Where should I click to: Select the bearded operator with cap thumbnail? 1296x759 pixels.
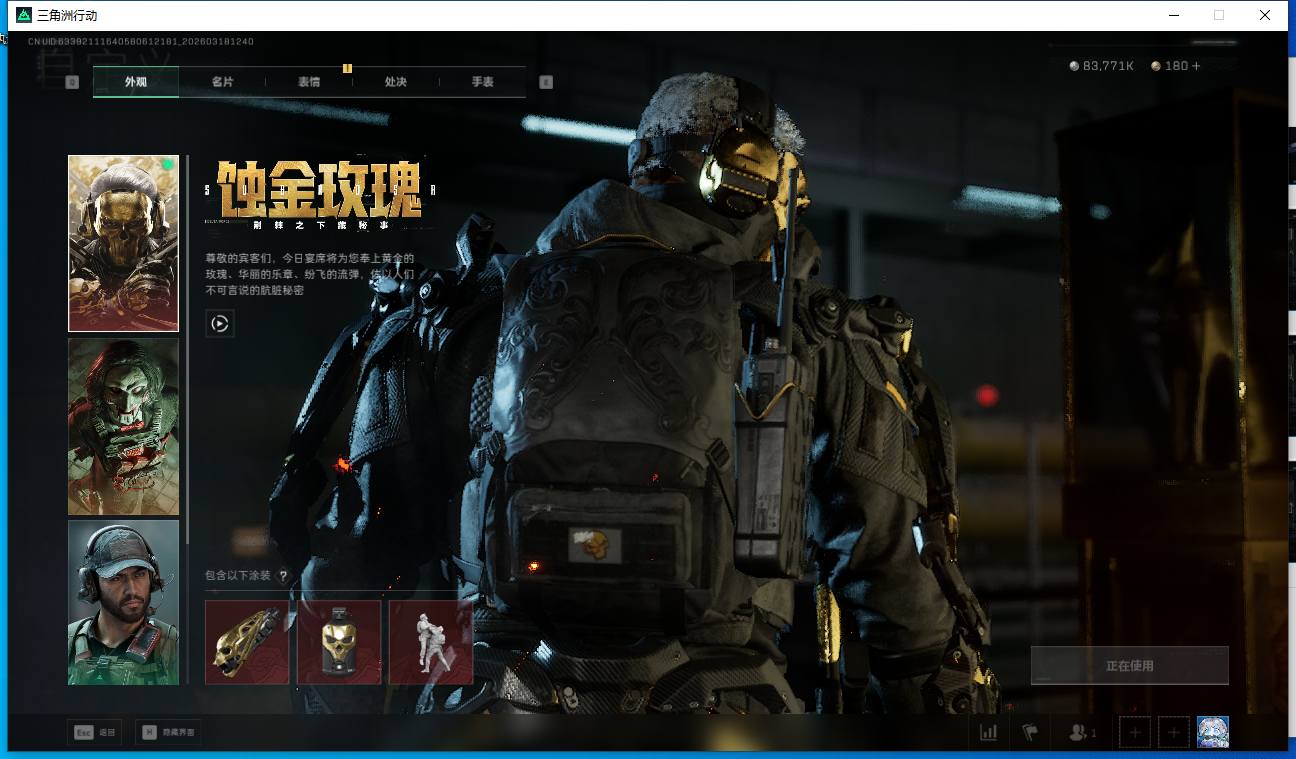point(123,602)
